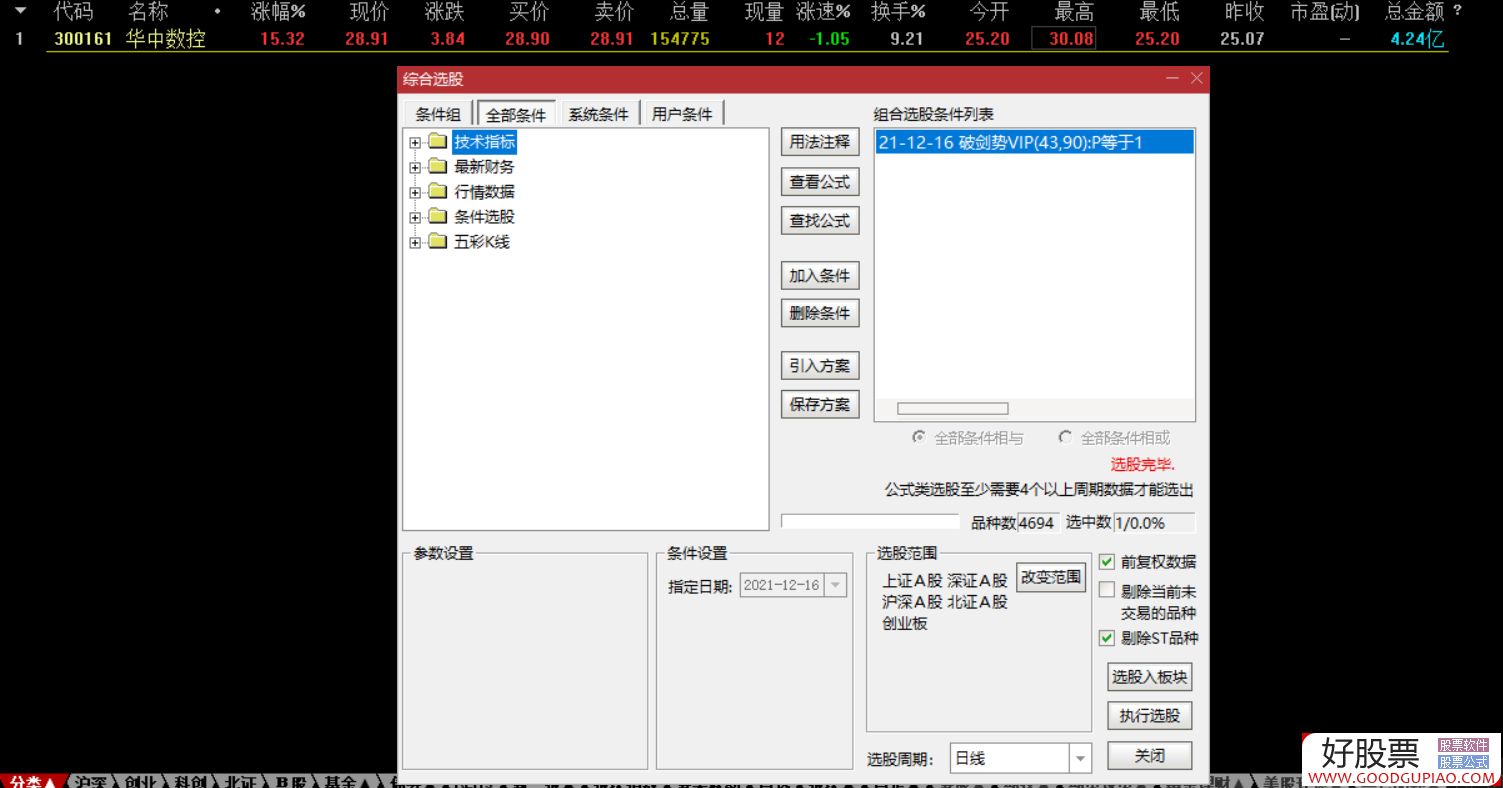Click the 行情数据 folder icon
Viewport: 1503px width, 788px height.
click(x=437, y=192)
